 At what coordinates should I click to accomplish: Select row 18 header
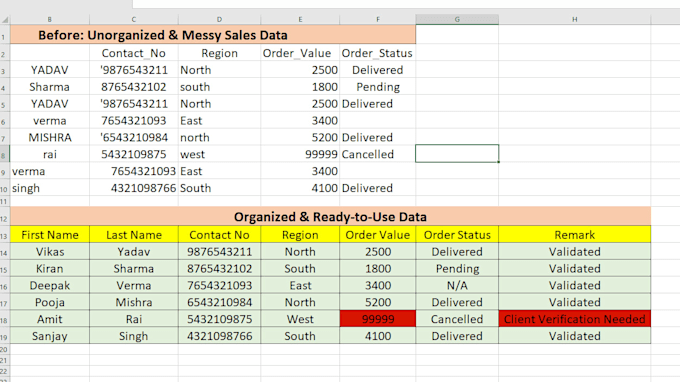[5, 320]
